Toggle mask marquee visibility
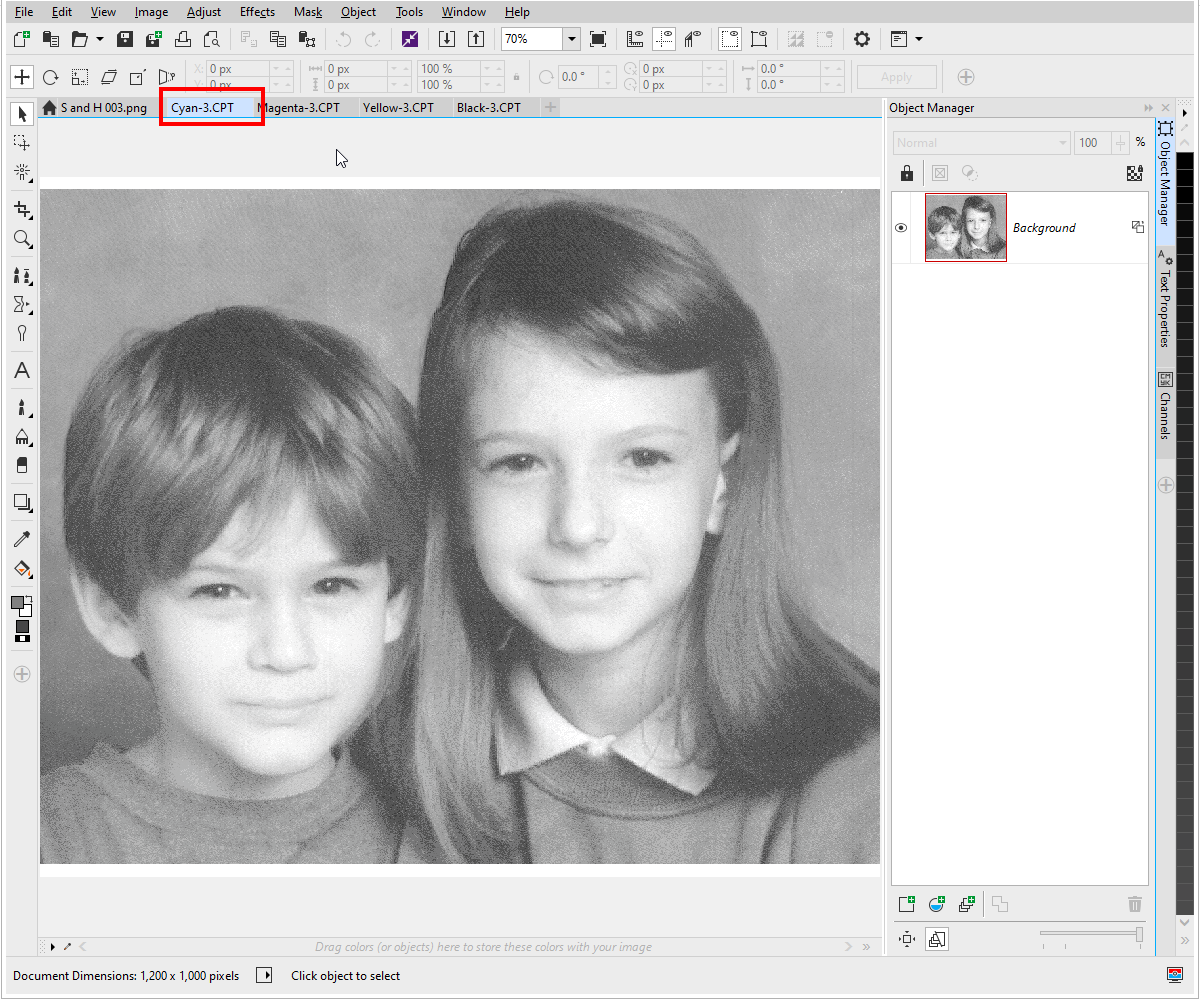This screenshot has height=1000, width=1200. pyautogui.click(x=729, y=38)
